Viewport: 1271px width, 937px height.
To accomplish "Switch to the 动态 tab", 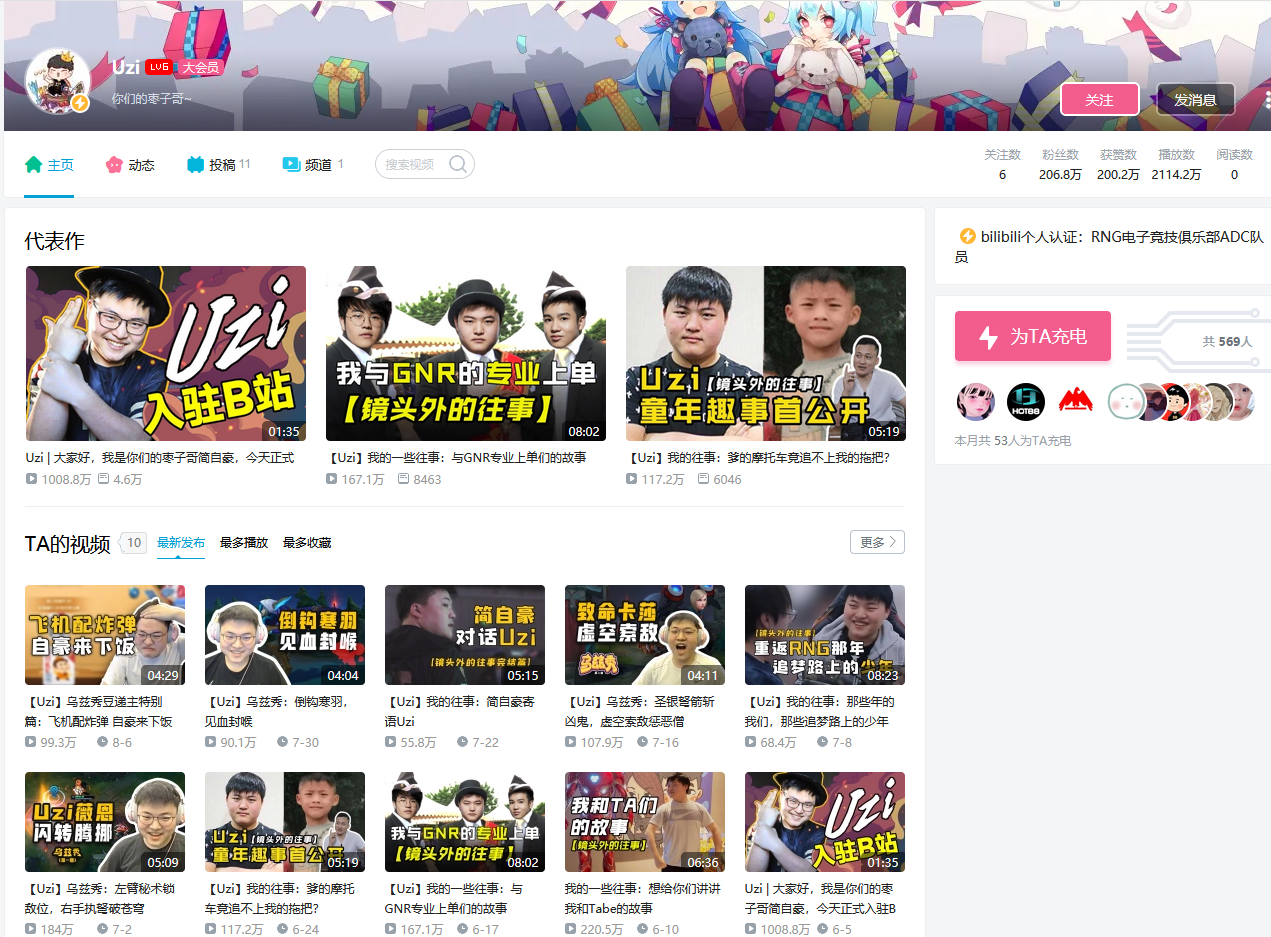I will [130, 165].
